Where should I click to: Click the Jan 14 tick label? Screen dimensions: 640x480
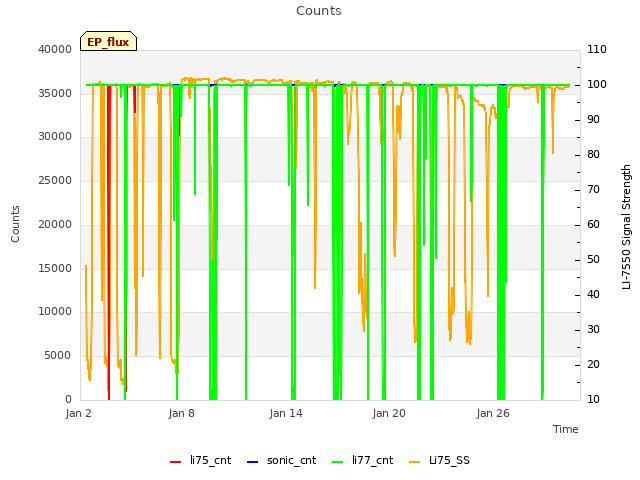click(x=286, y=413)
